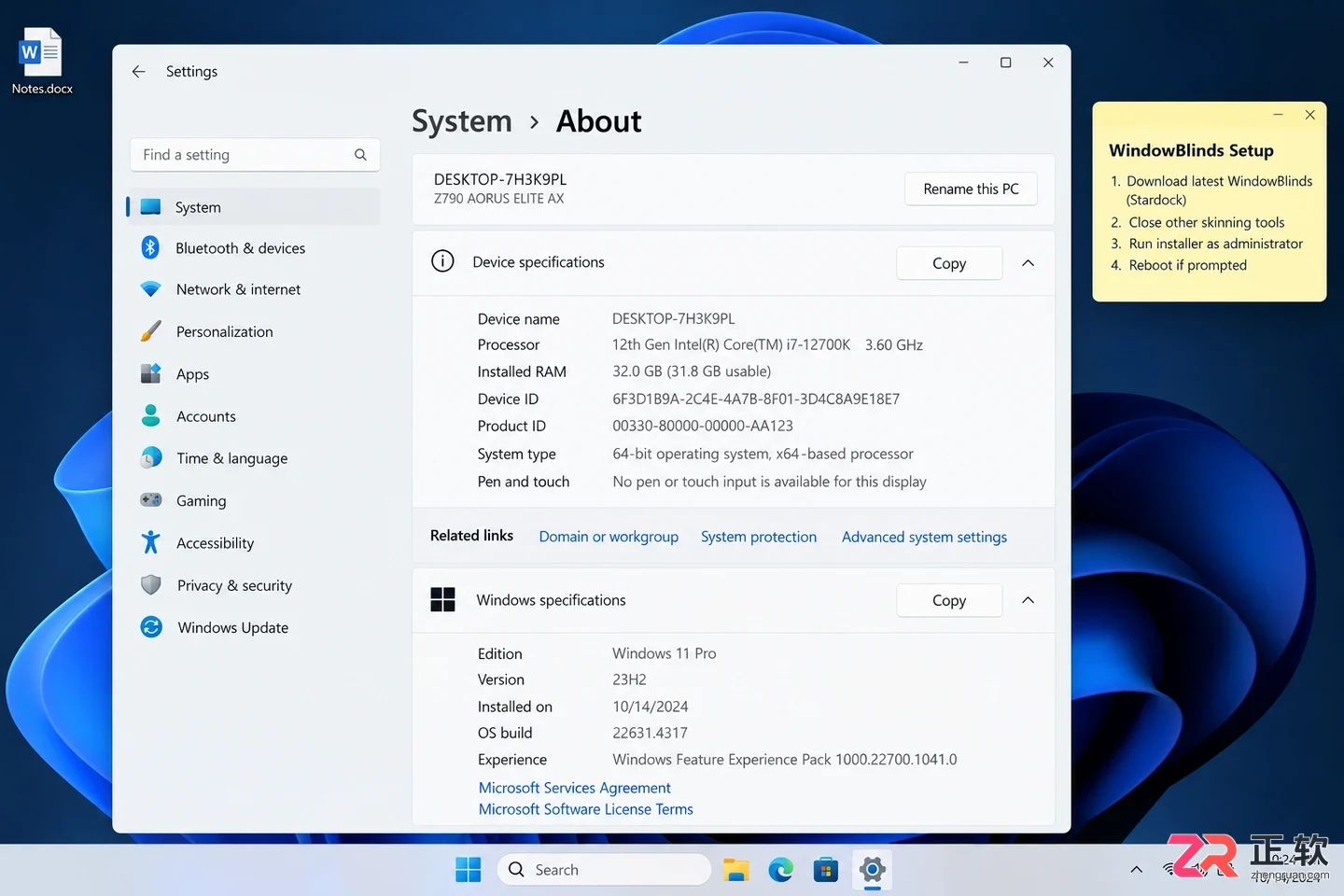Open Bluetooth & devices settings

pos(253,248)
